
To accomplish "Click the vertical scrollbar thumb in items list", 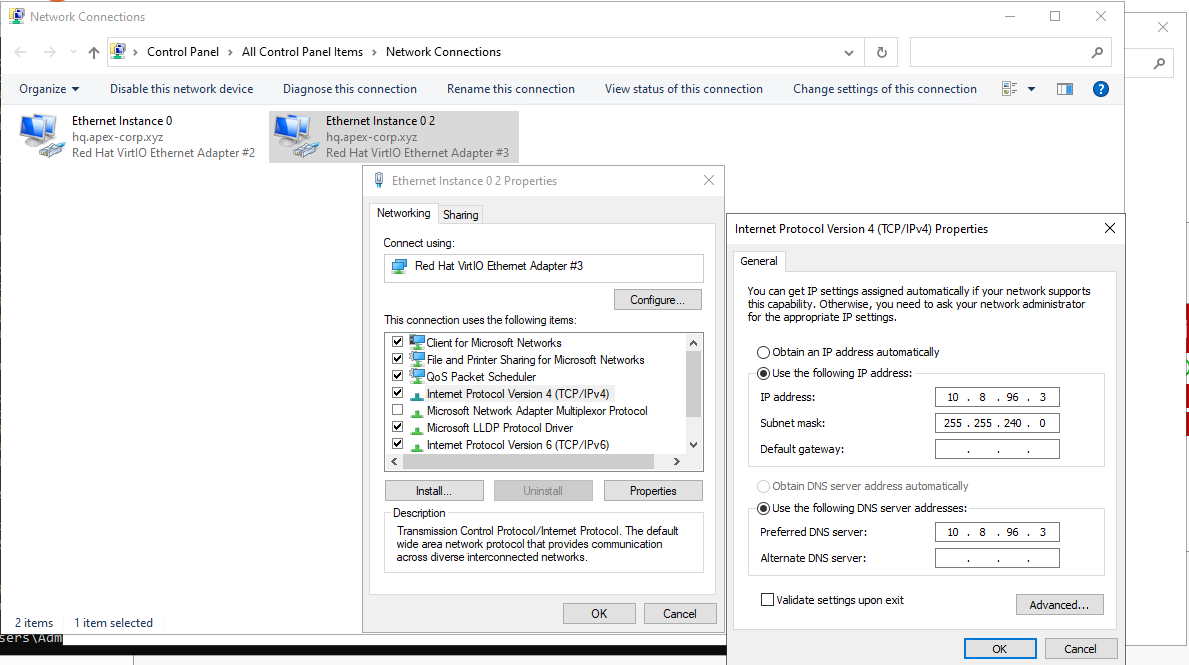I will click(693, 384).
